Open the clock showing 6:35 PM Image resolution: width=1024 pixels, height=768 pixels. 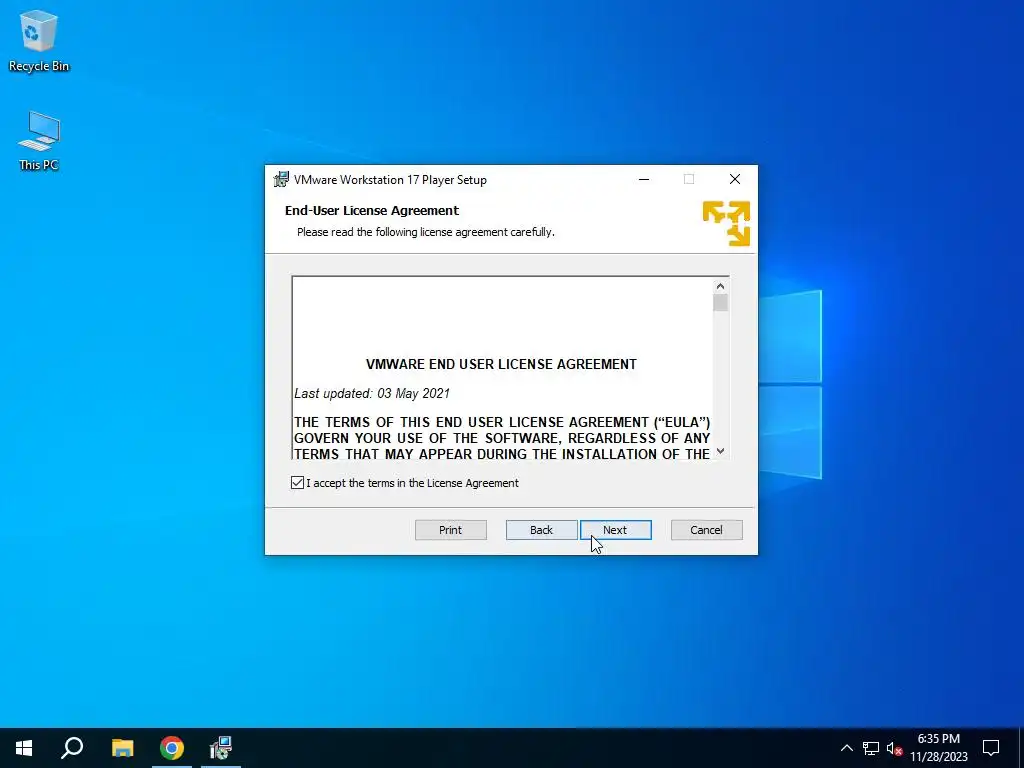click(938, 748)
